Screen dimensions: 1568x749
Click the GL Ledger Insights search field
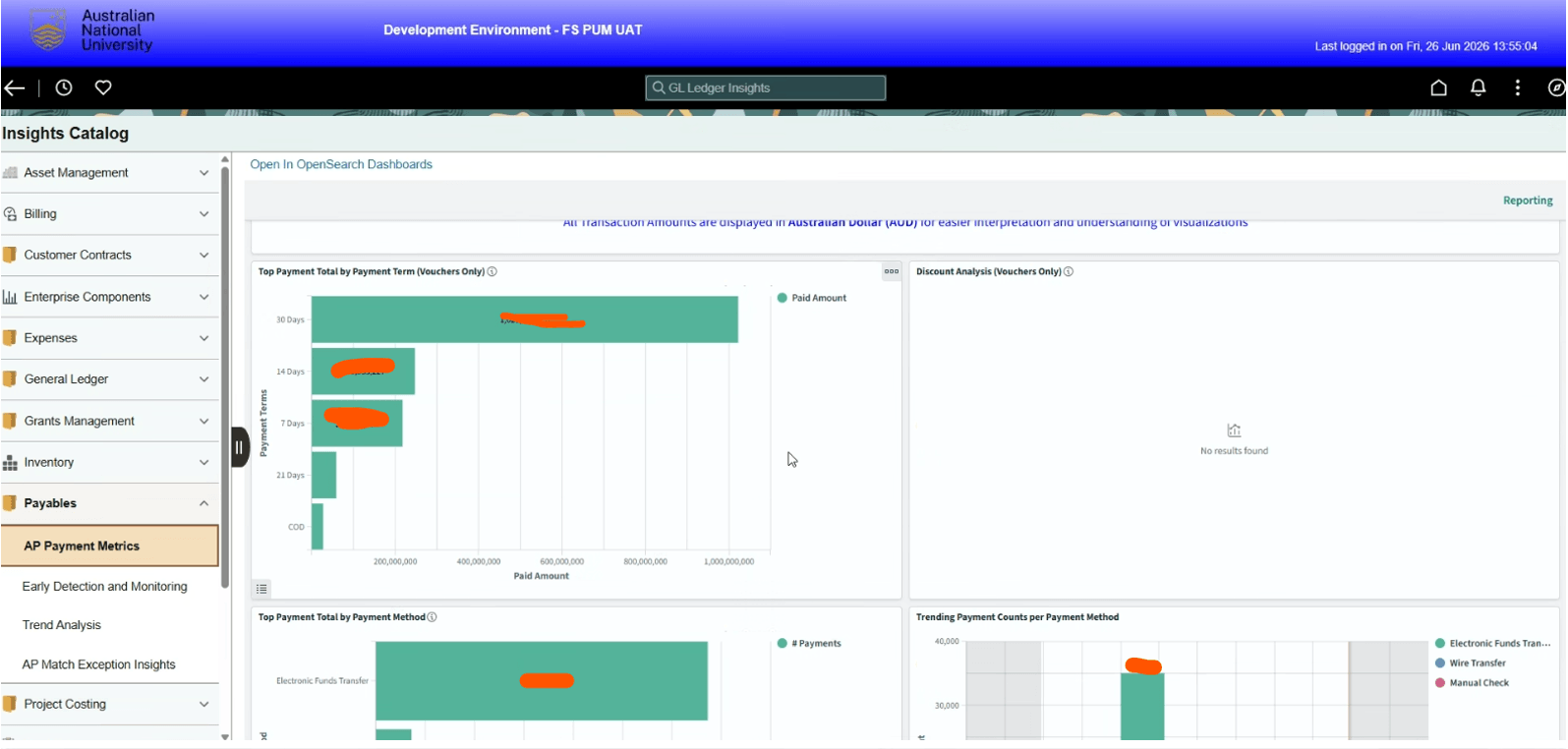[765, 87]
